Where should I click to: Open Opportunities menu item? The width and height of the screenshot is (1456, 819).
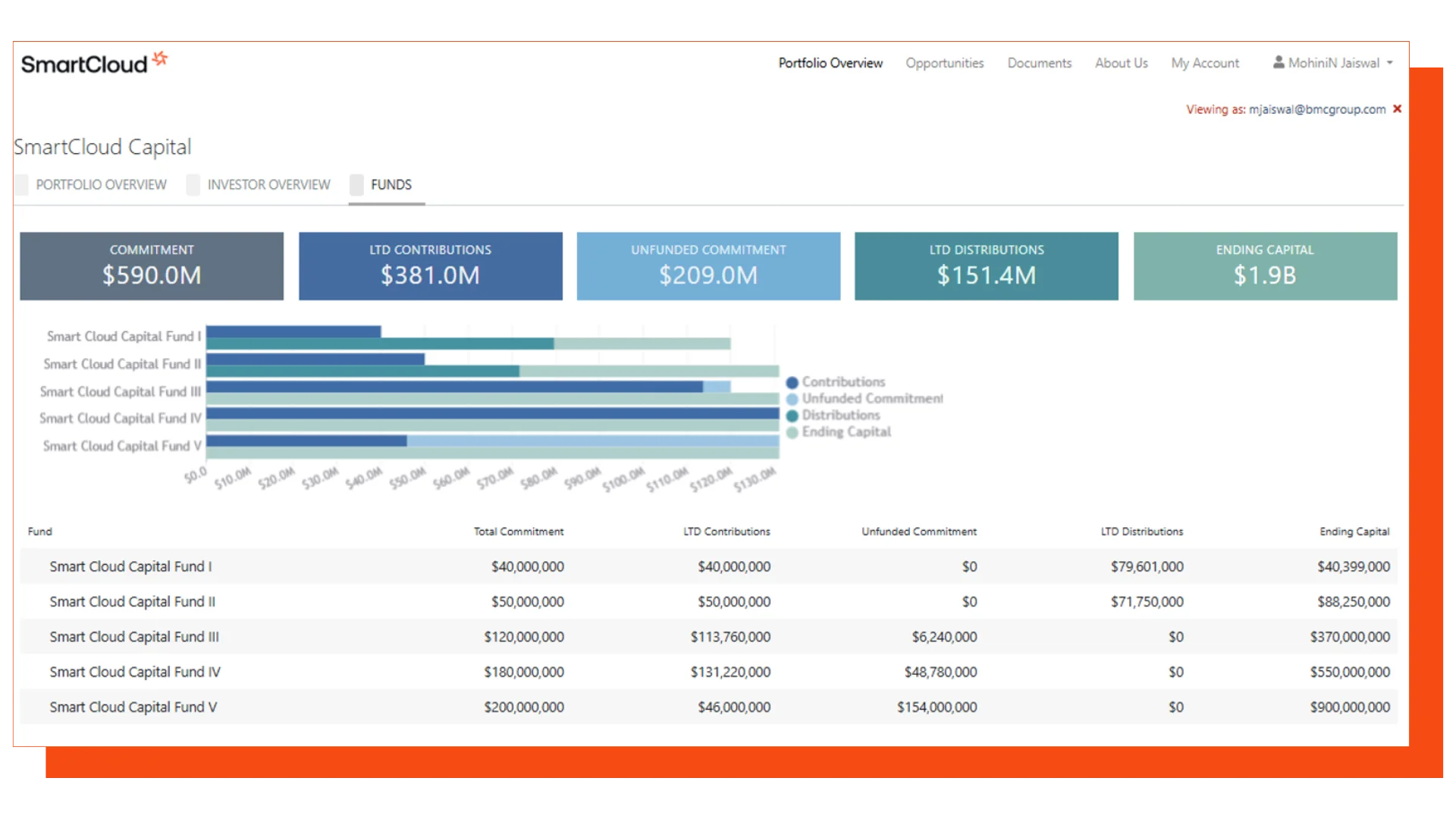[944, 63]
